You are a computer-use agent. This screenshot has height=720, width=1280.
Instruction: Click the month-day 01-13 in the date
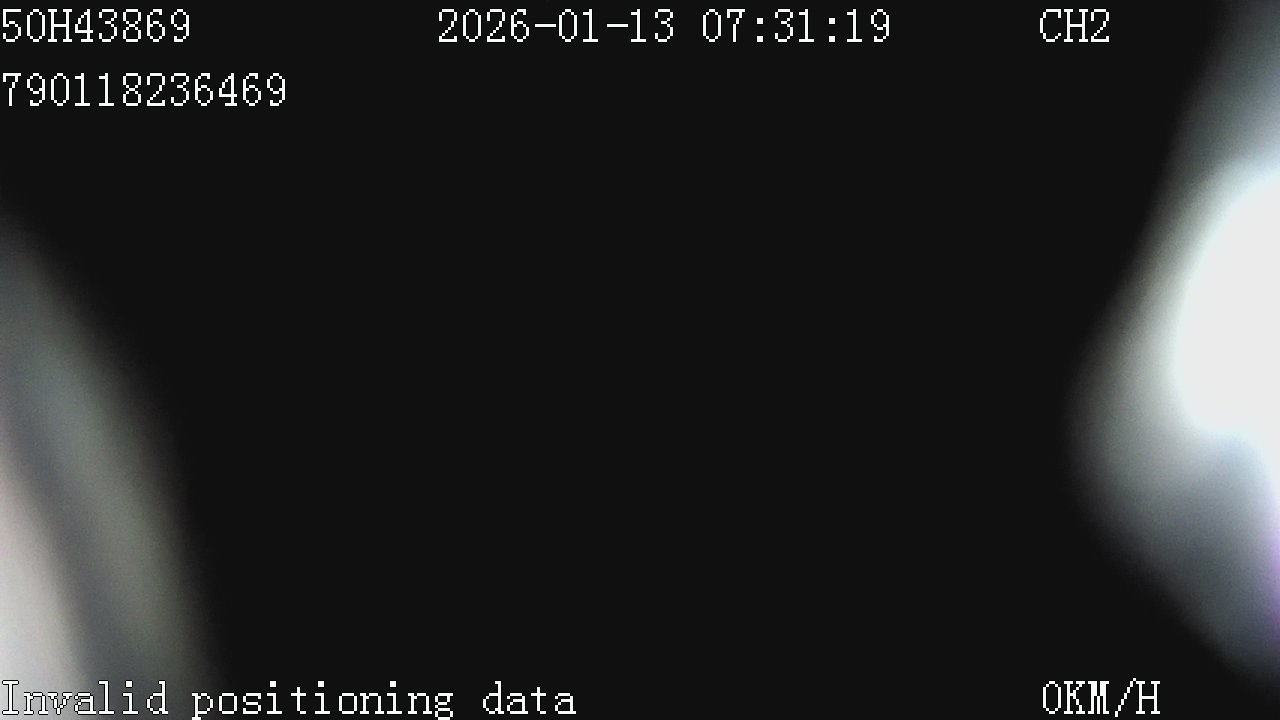616,26
